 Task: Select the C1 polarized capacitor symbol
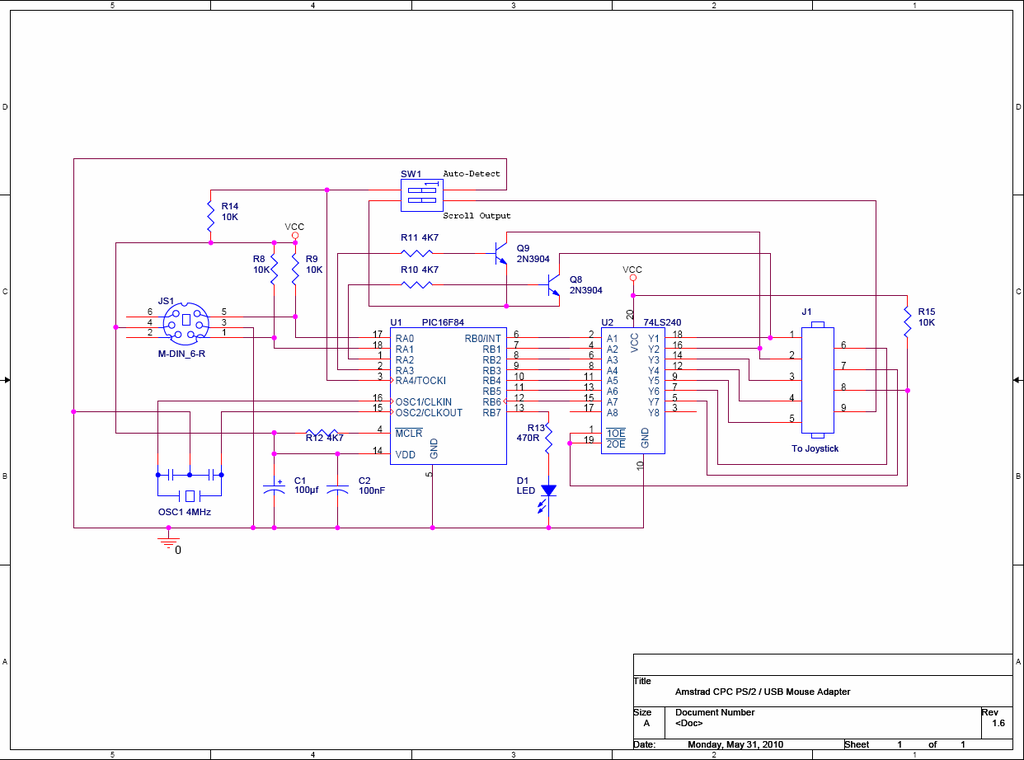coord(274,488)
